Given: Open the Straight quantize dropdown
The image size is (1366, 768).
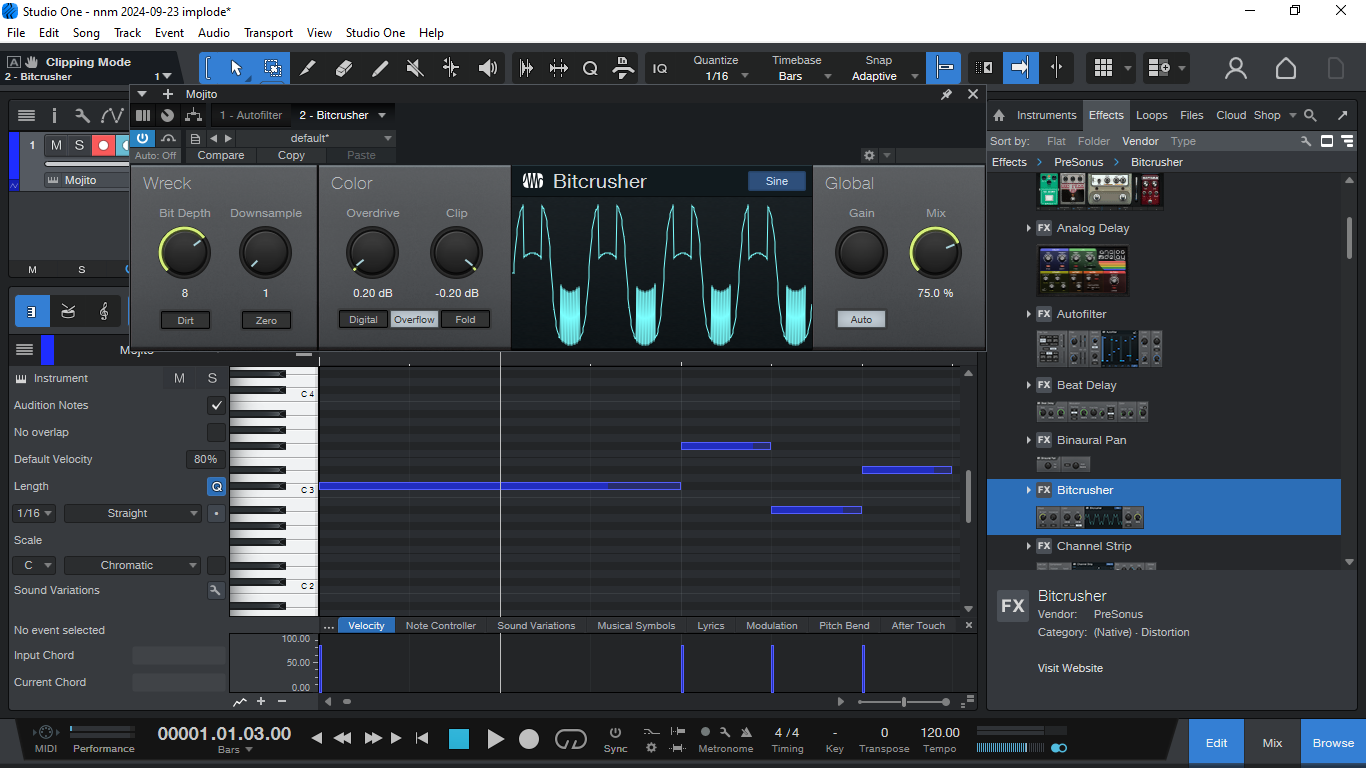Looking at the screenshot, I should click(133, 513).
